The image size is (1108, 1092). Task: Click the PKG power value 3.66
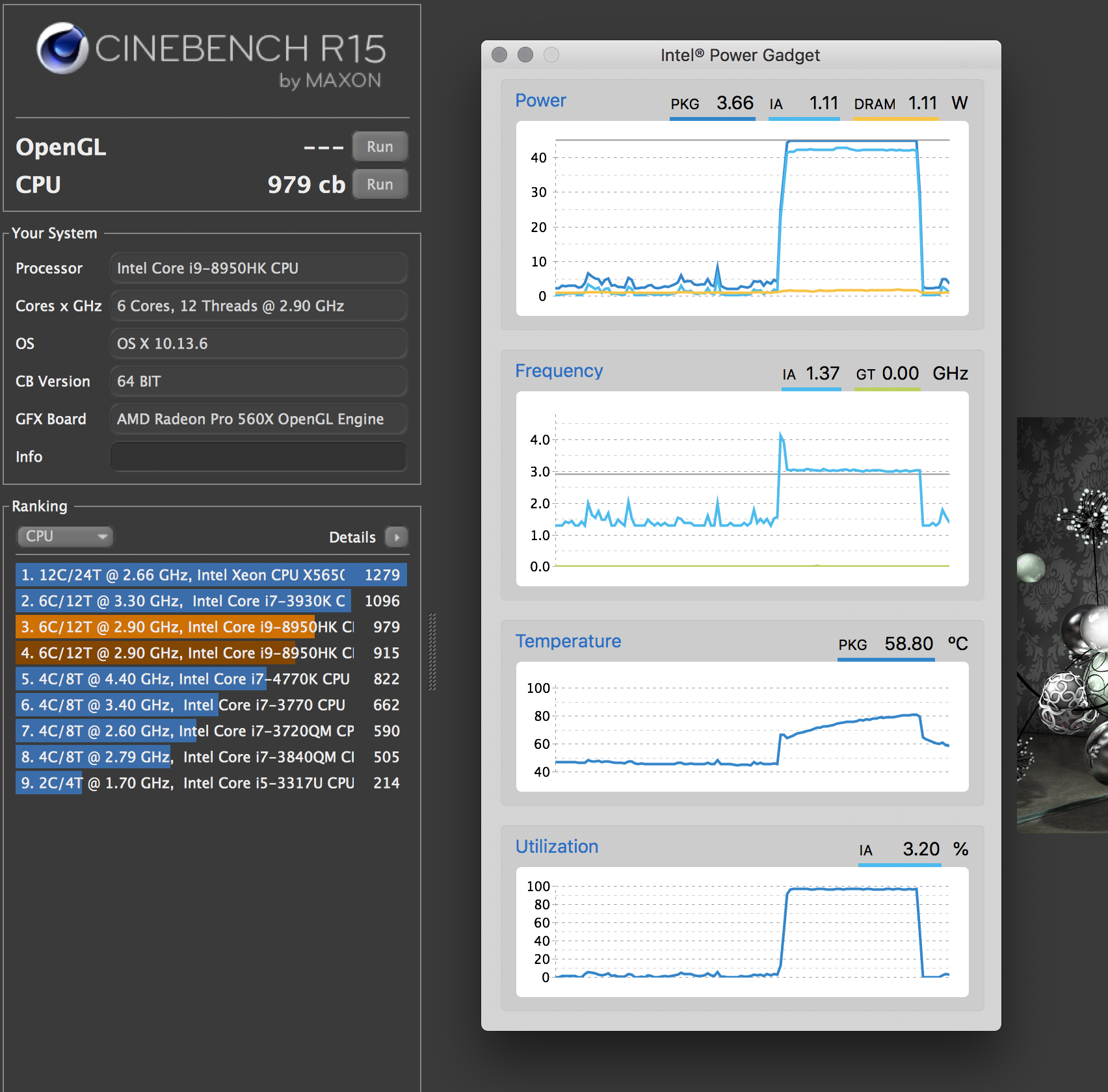[735, 103]
